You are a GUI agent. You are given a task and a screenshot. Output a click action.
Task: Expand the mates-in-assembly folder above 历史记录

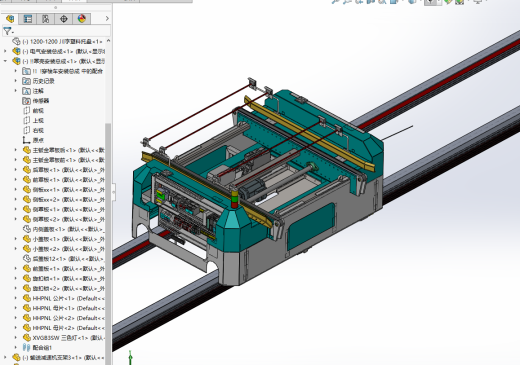click(15, 71)
